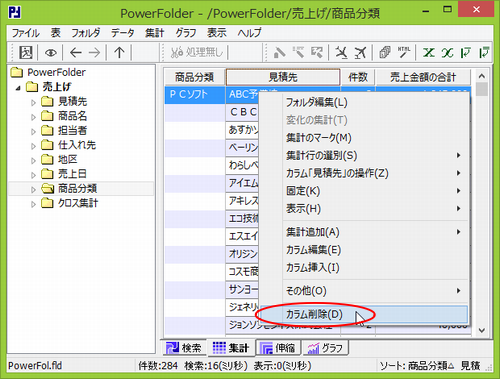Open the フォルダ menu
This screenshot has width=500, height=379.
pyautogui.click(x=86, y=33)
